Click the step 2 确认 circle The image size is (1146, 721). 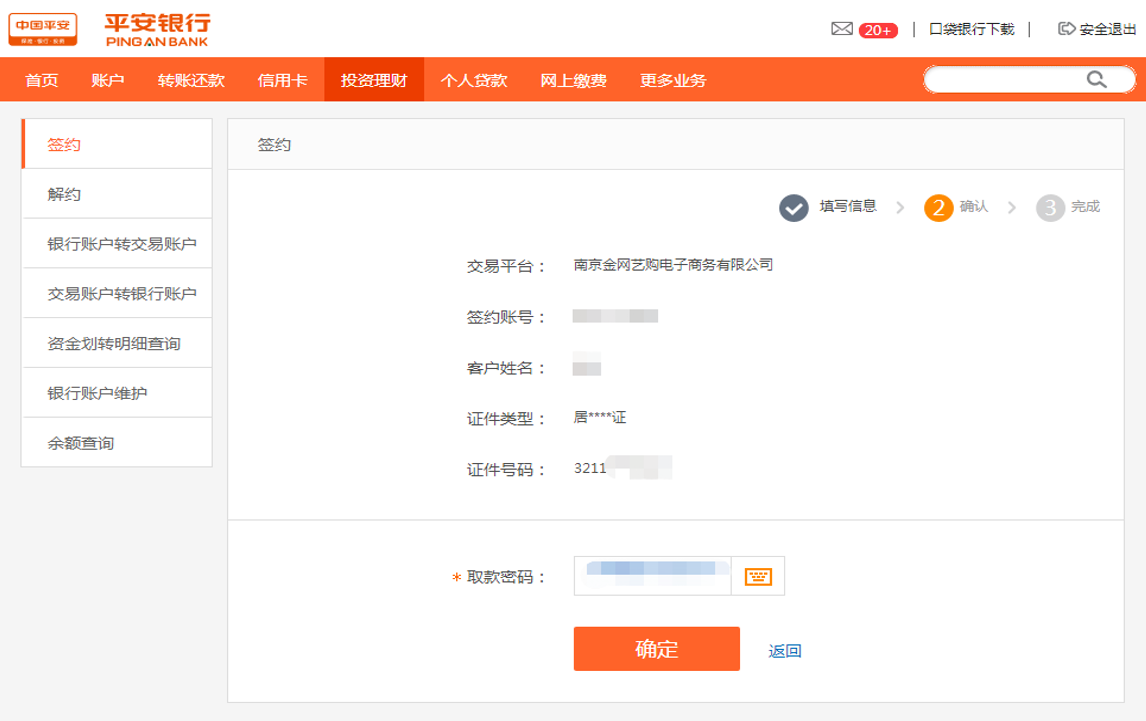pyautogui.click(x=938, y=208)
